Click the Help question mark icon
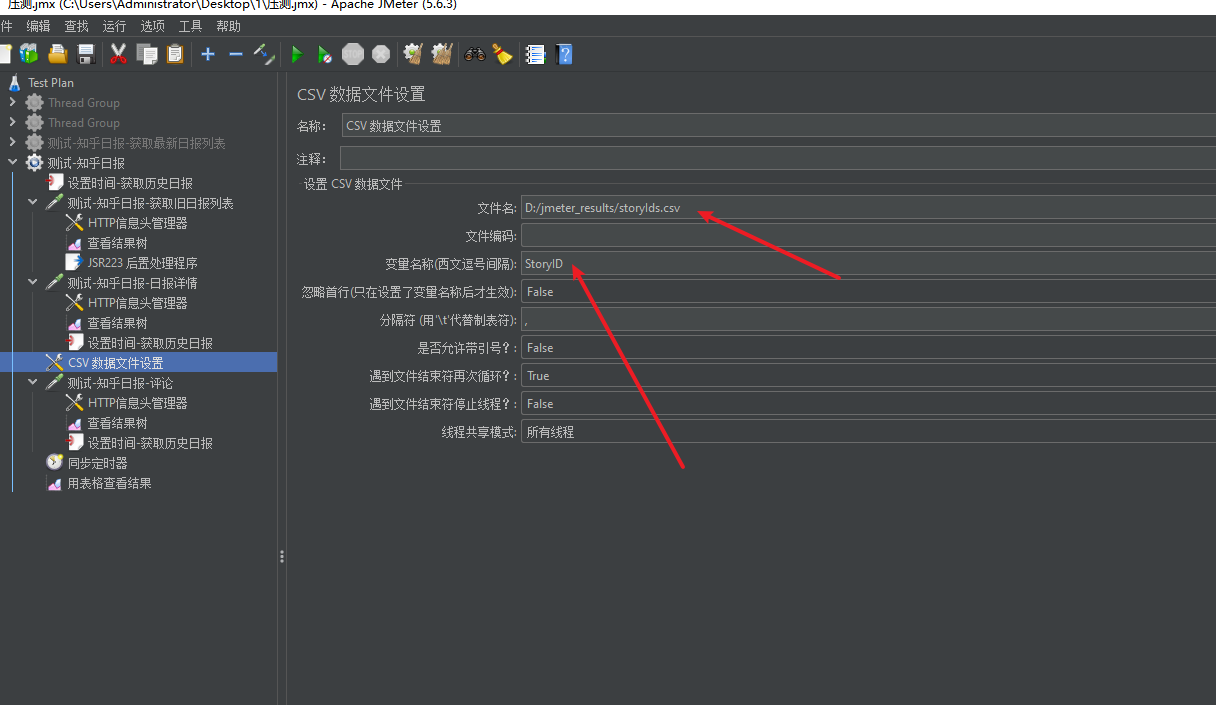 point(564,54)
